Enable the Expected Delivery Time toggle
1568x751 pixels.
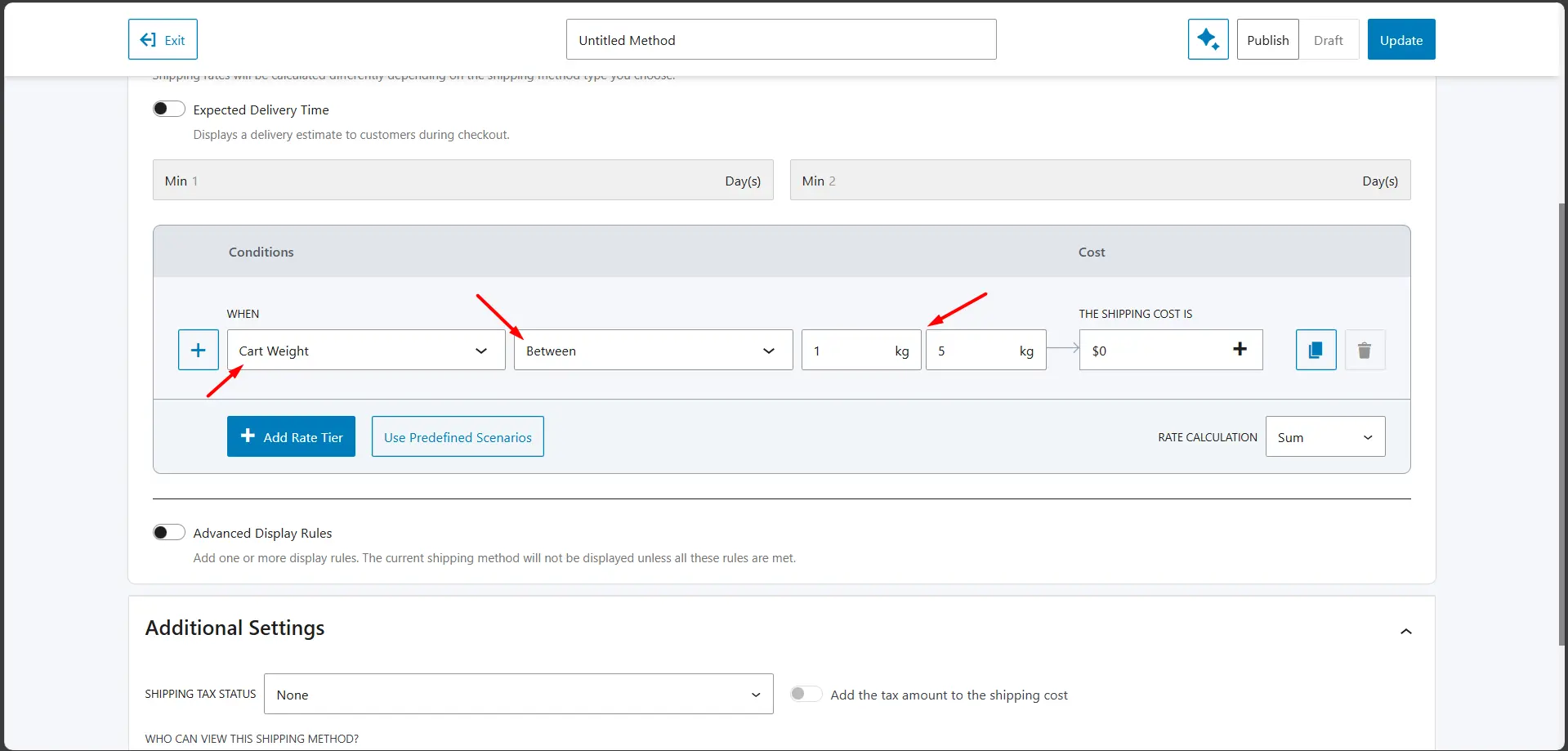click(x=169, y=109)
